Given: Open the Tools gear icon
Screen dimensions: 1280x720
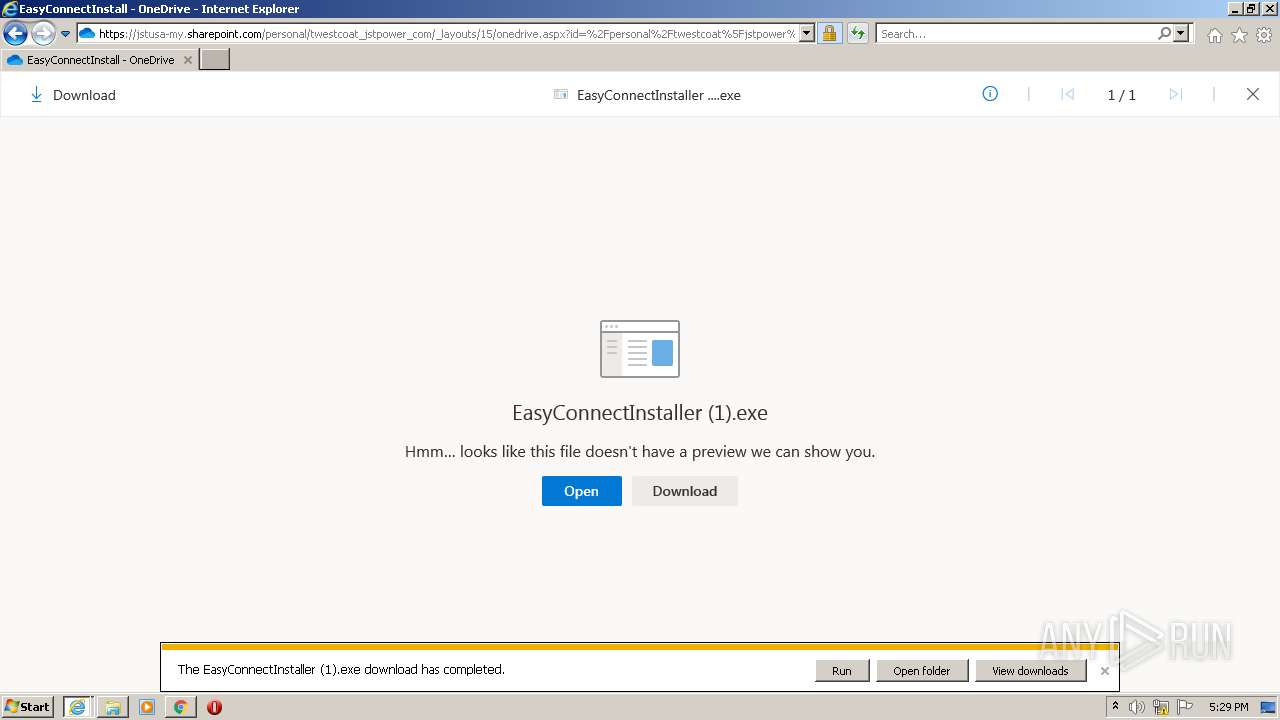Looking at the screenshot, I should pyautogui.click(x=1264, y=35).
